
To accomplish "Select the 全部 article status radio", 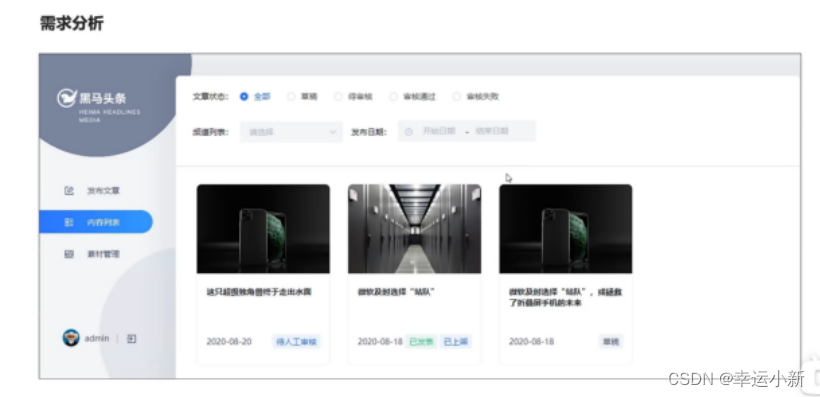I will click(x=244, y=96).
